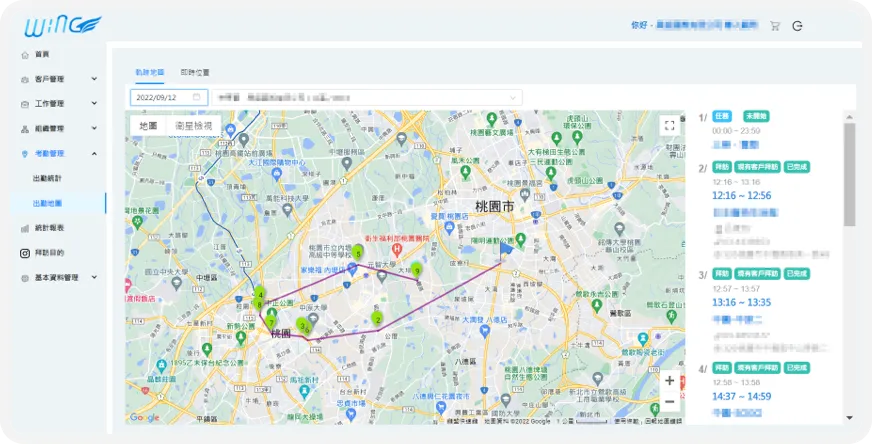Image resolution: width=872 pixels, height=444 pixels.
Task: Click the logout icon in the header
Action: (797, 26)
